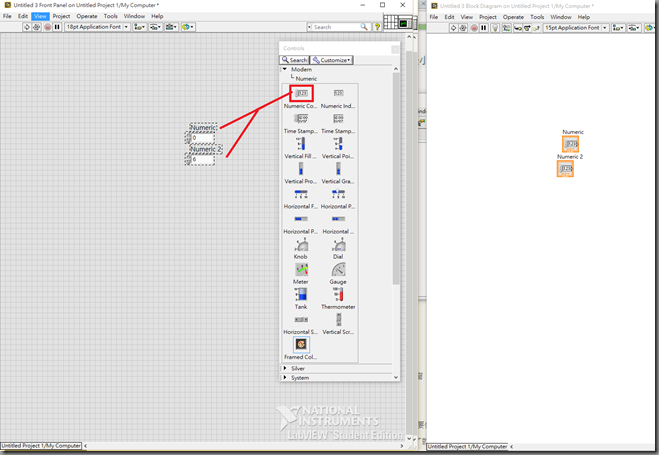Select Dial control in palette
The width and height of the screenshot is (659, 455).
[338, 245]
